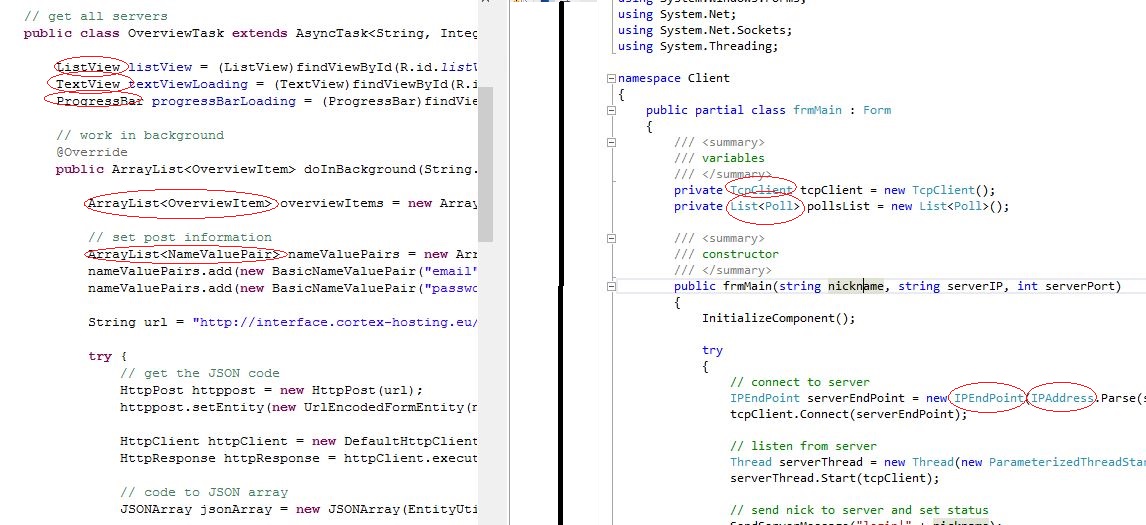Click the 'HttpResponse httpResponse' line
Image resolution: width=1146 pixels, height=525 pixels.
pyautogui.click(x=299, y=458)
